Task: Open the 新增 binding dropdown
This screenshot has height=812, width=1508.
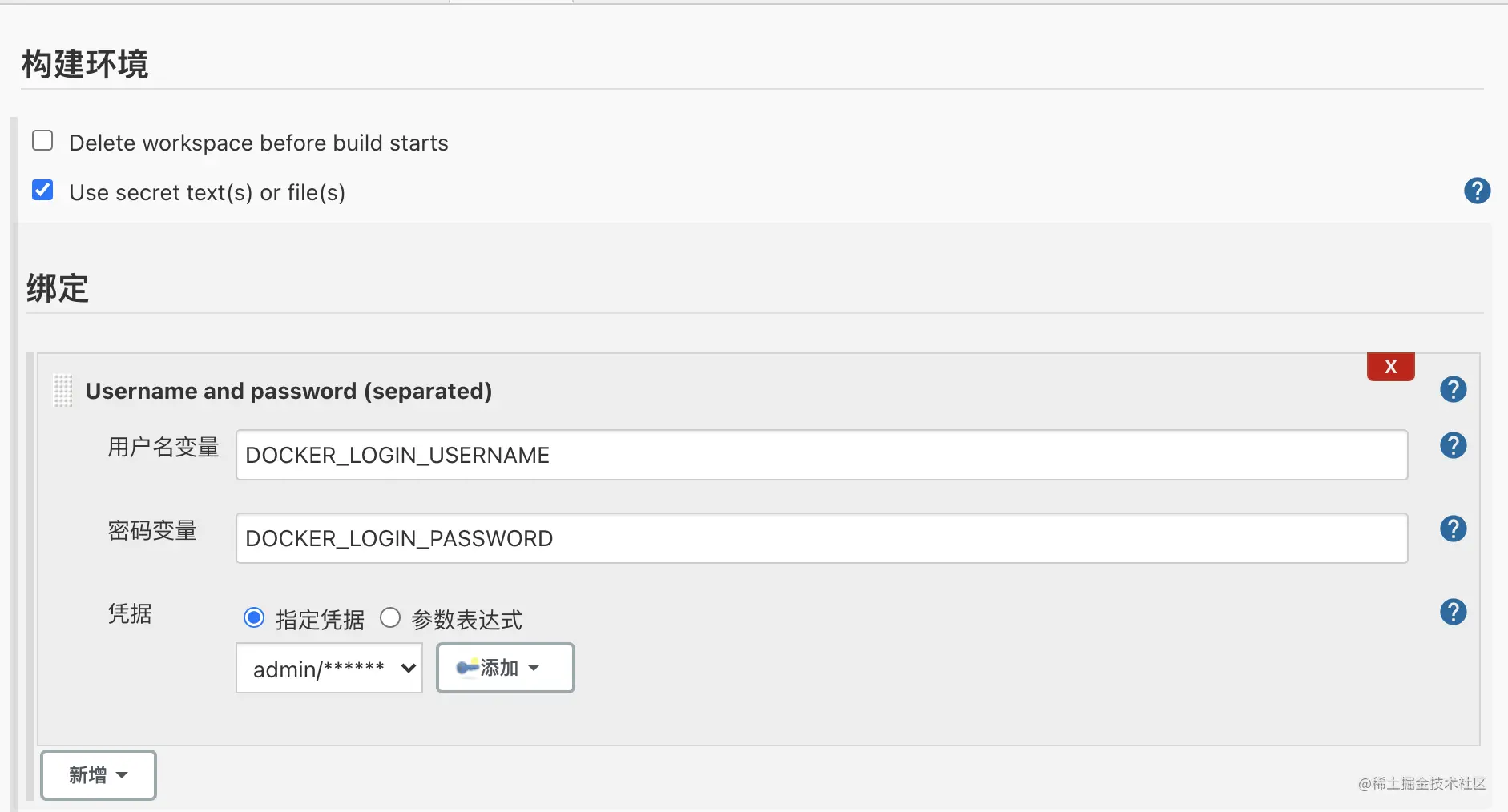Action: tap(99, 774)
